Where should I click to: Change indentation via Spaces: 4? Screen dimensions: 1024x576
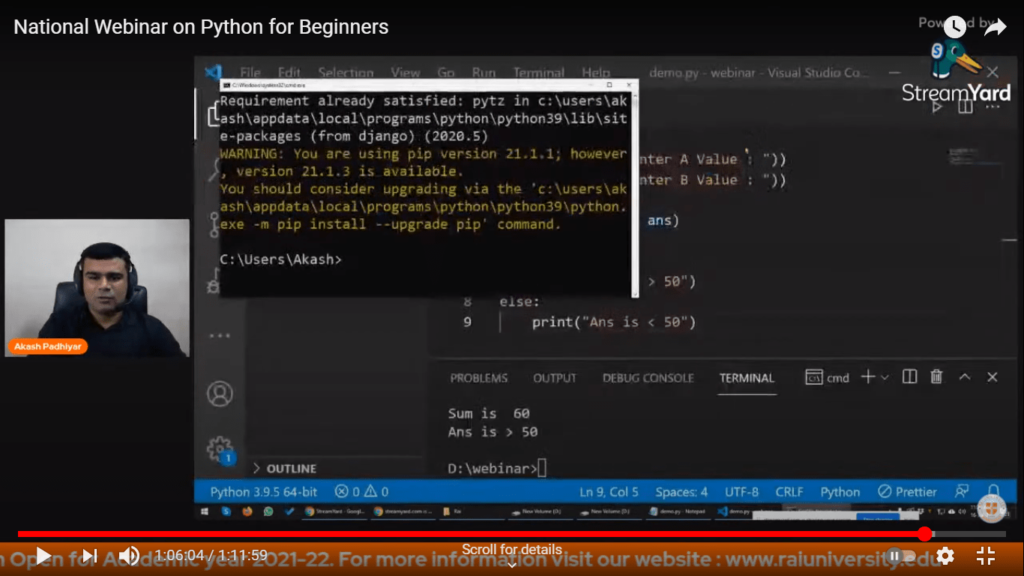coord(681,492)
